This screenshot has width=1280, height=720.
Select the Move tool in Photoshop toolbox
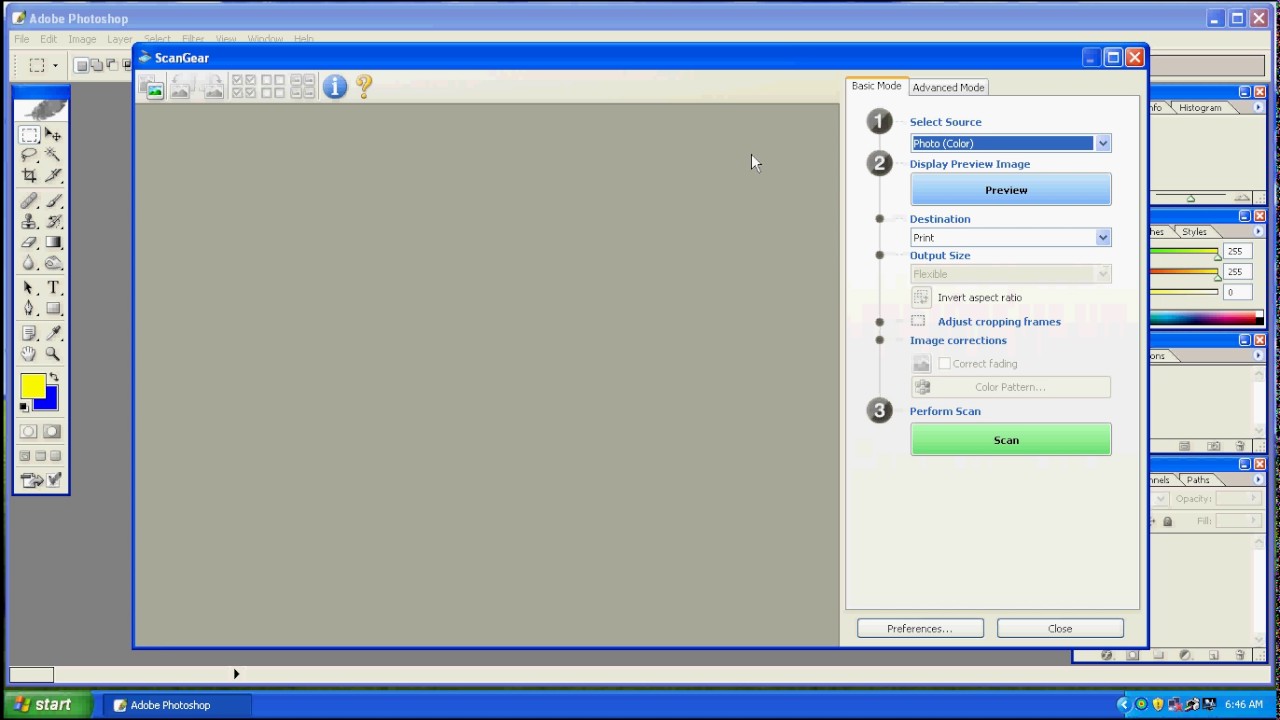[x=53, y=134]
